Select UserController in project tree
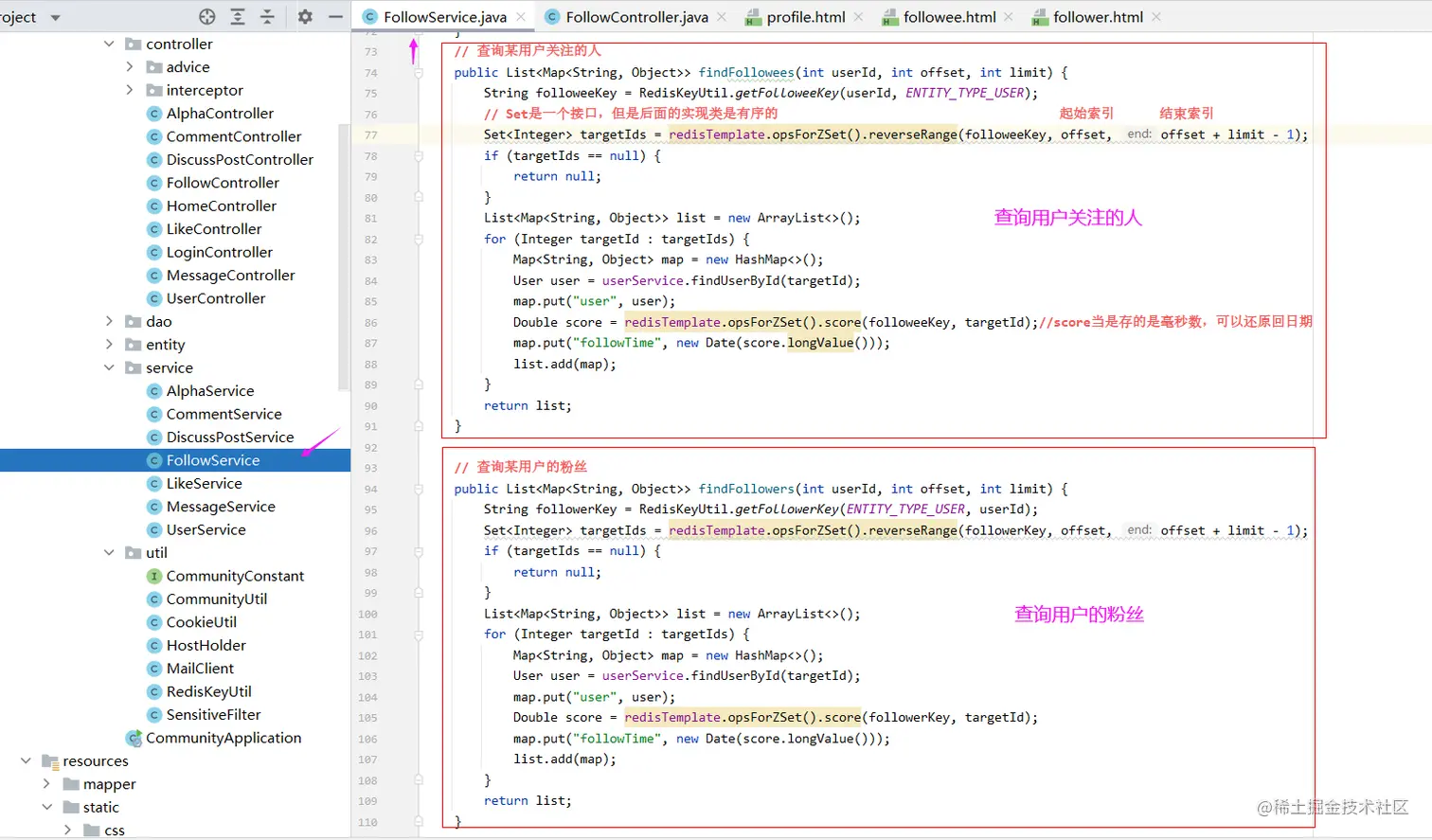Image resolution: width=1432 pixels, height=840 pixels. point(216,298)
